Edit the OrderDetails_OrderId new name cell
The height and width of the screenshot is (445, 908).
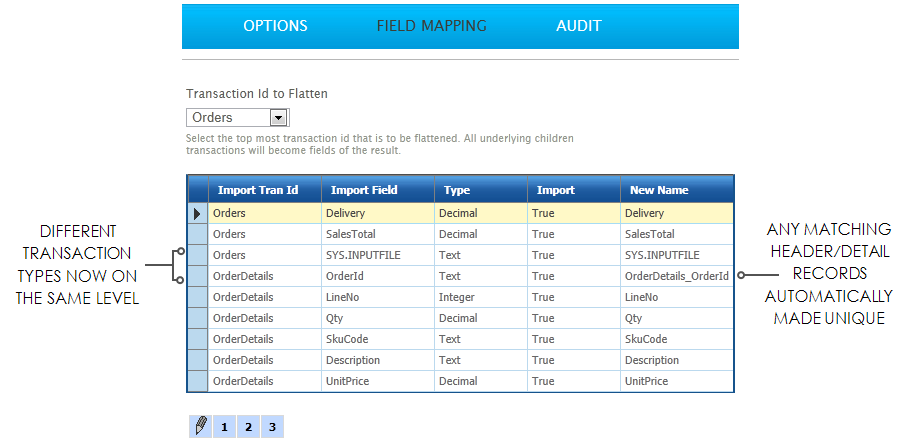676,276
